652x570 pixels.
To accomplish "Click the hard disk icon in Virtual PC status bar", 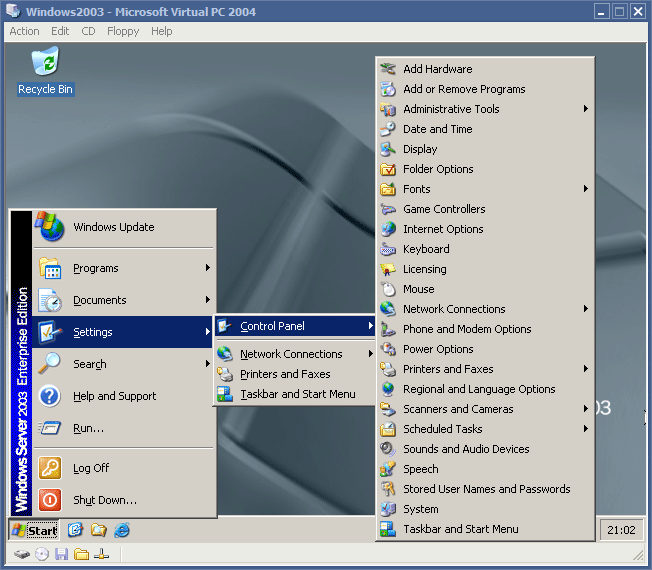I will pos(22,554).
